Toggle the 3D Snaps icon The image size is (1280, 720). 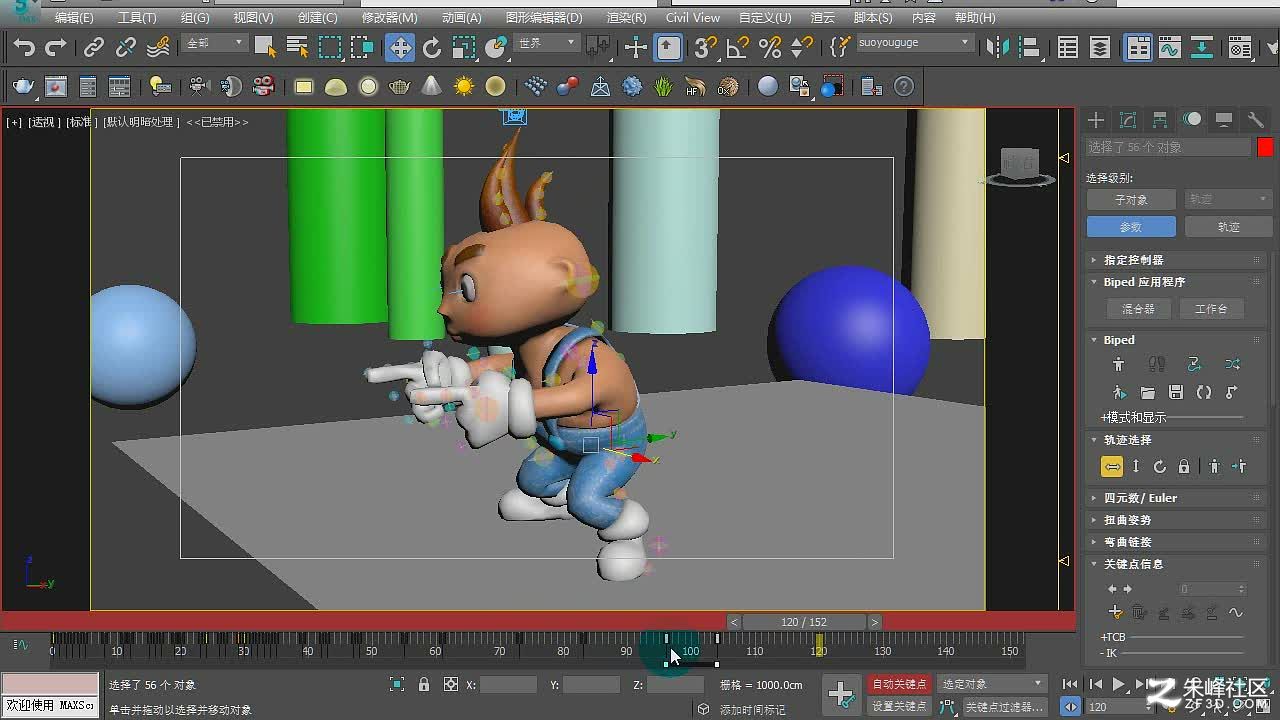pos(706,47)
